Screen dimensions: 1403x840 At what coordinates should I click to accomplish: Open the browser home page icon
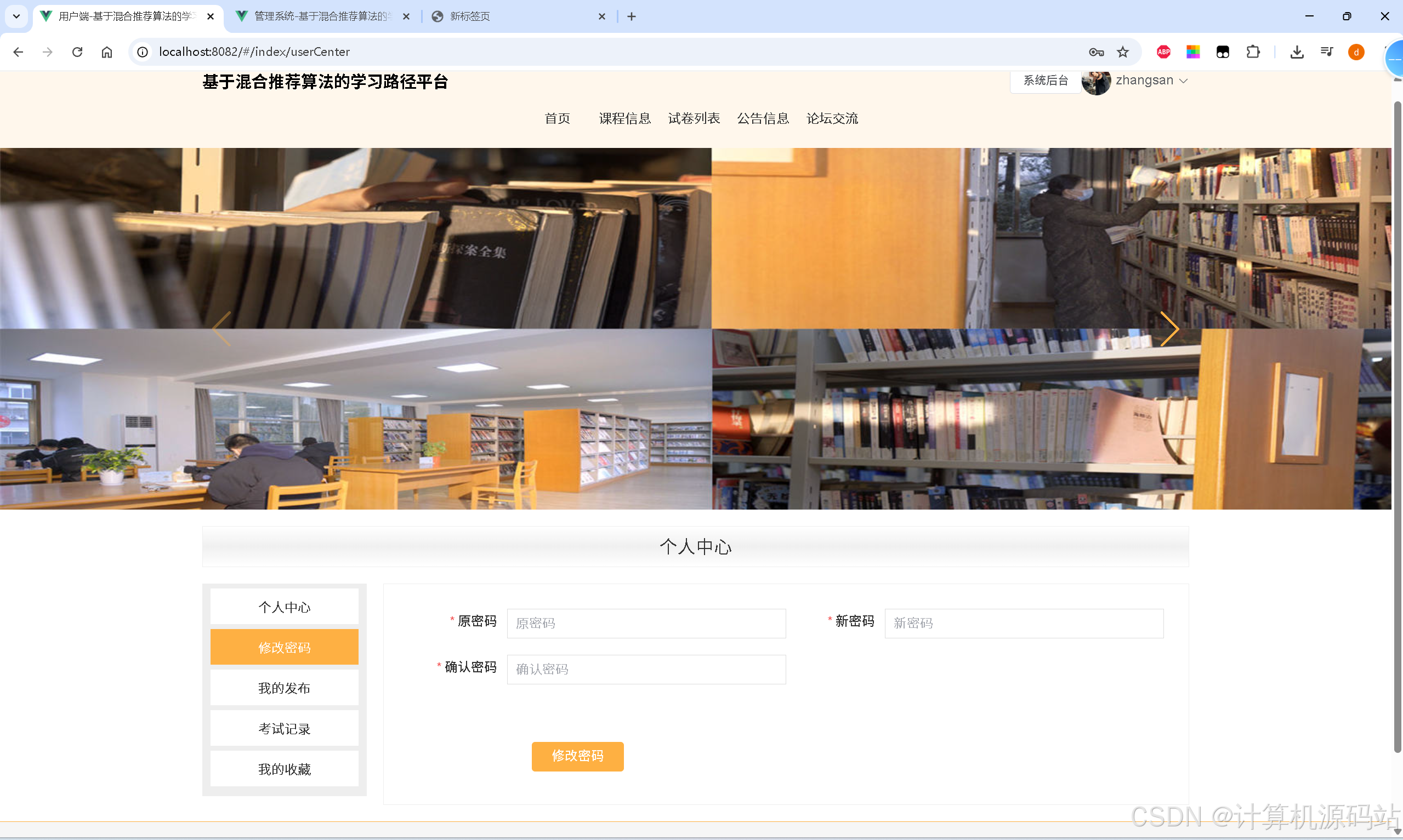[107, 52]
